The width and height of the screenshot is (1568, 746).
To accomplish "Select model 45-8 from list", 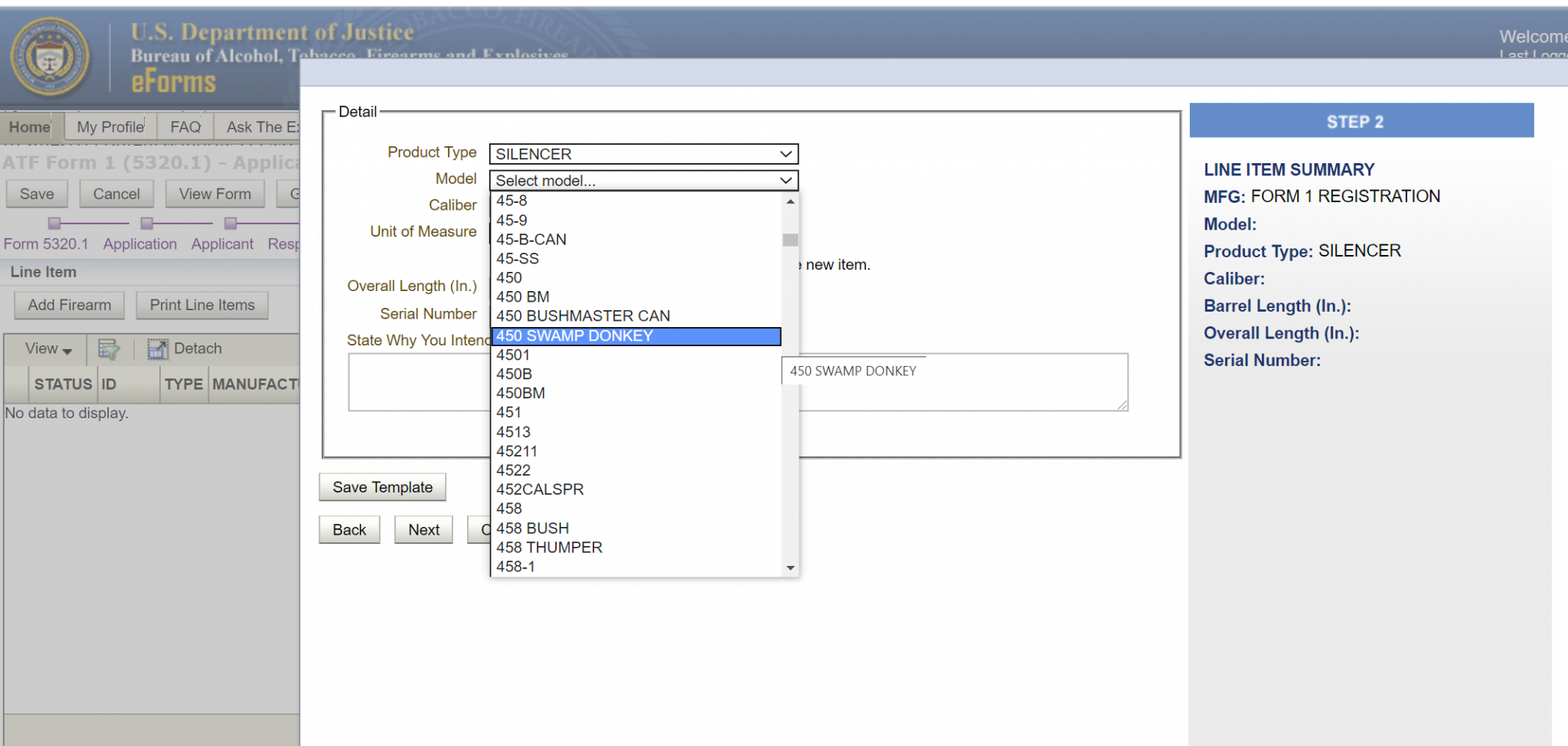I will coord(635,201).
